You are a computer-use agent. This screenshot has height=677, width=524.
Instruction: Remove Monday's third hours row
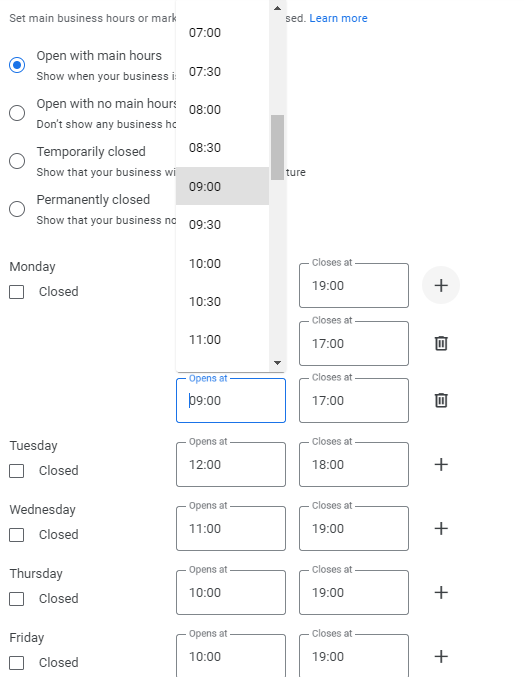coord(441,400)
